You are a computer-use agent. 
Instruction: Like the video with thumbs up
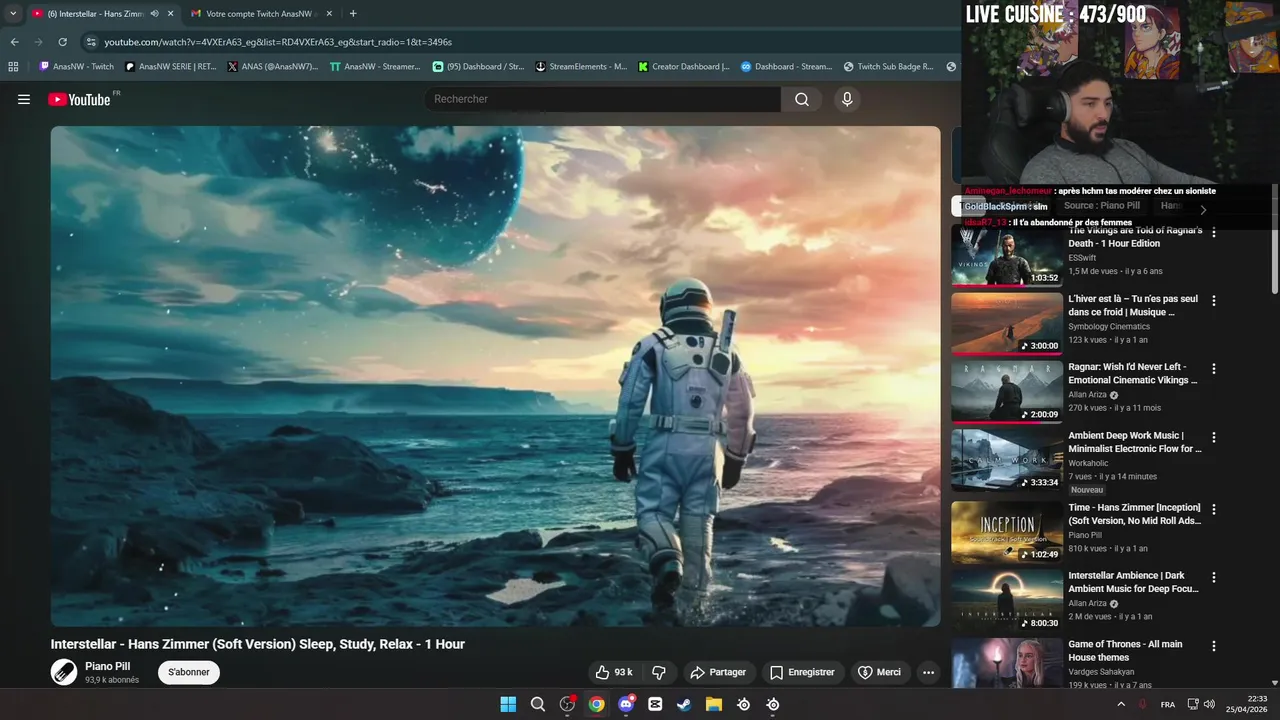click(614, 672)
